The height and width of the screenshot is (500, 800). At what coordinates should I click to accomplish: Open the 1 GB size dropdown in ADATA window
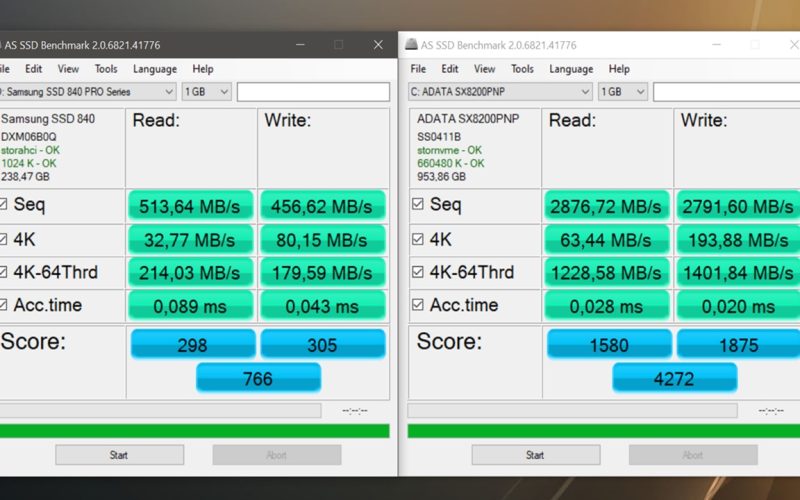622,92
